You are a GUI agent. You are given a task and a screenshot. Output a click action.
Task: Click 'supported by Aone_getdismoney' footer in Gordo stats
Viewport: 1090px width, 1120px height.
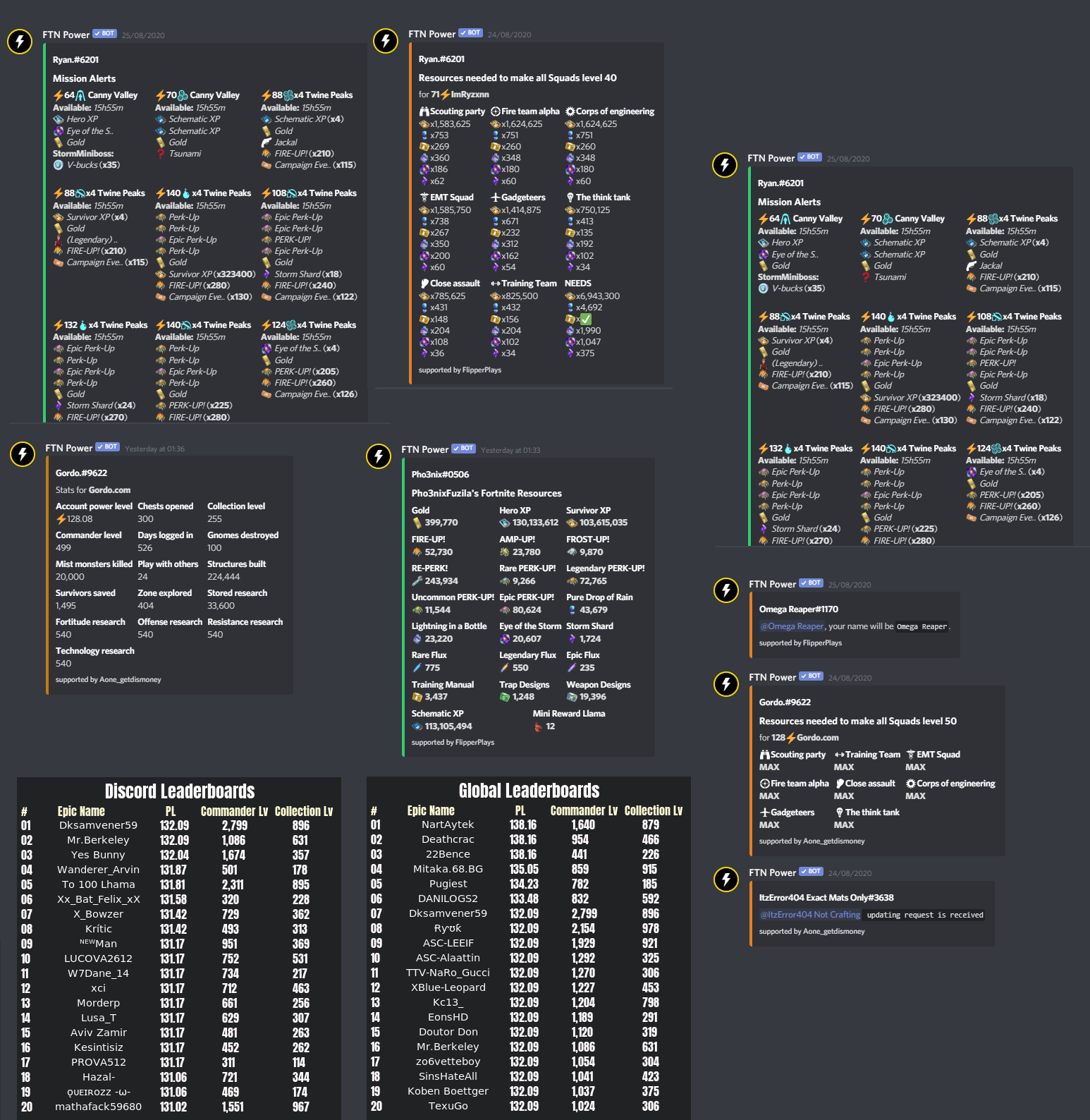click(109, 680)
